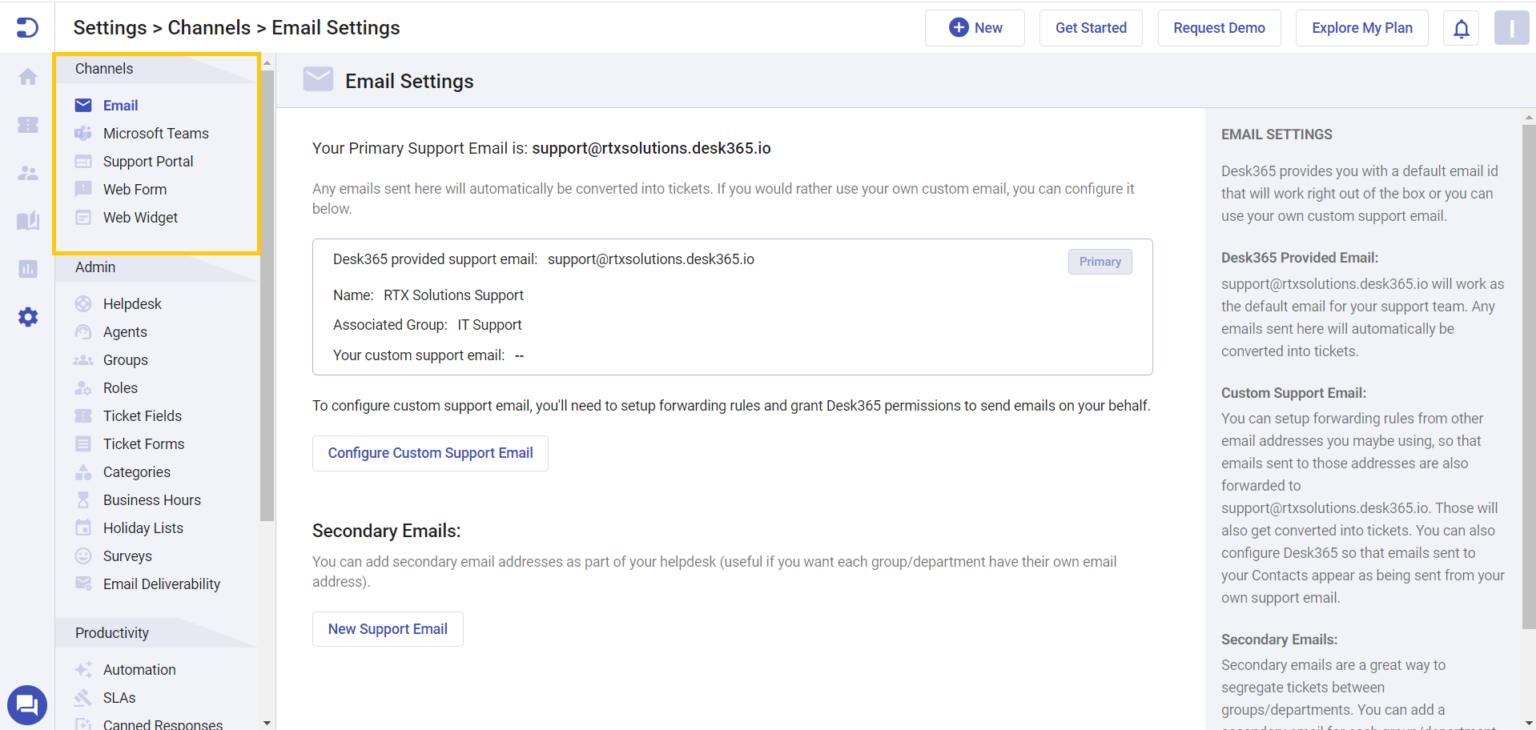
Task: Add a New Support Email
Action: [388, 629]
